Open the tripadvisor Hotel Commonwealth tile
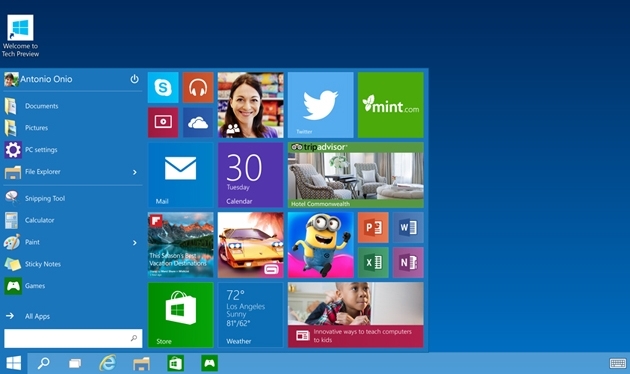630x374 pixels. [x=356, y=175]
